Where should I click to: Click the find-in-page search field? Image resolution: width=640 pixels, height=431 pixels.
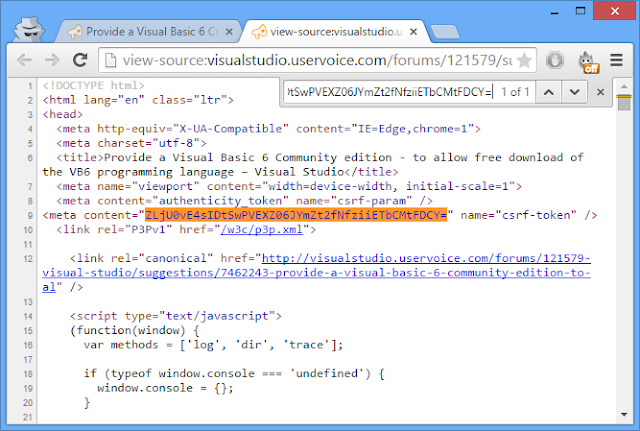coord(390,92)
